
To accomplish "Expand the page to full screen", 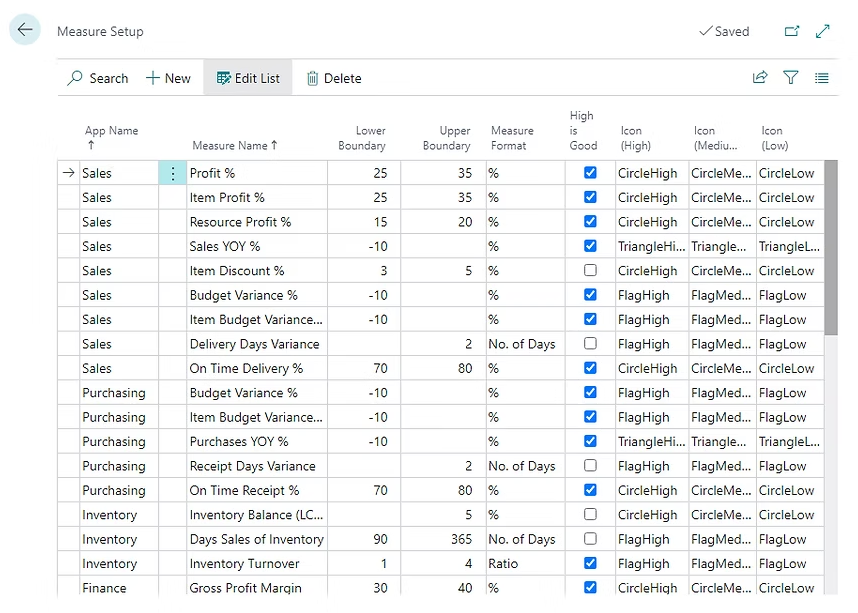I will [x=823, y=31].
